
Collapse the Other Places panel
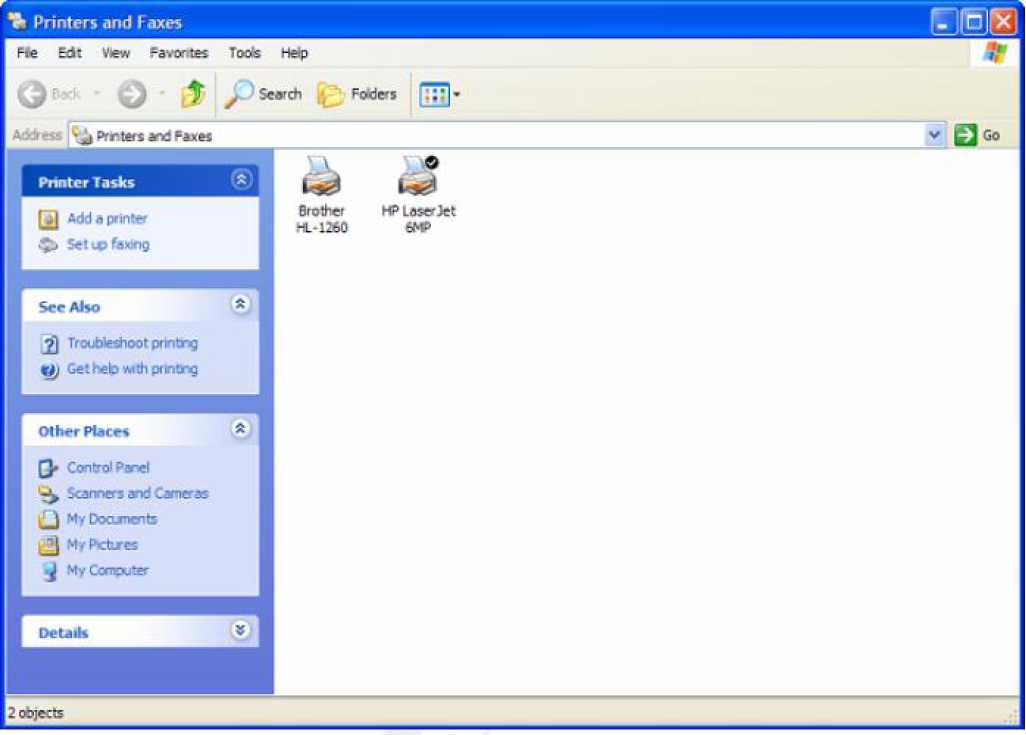pos(240,429)
